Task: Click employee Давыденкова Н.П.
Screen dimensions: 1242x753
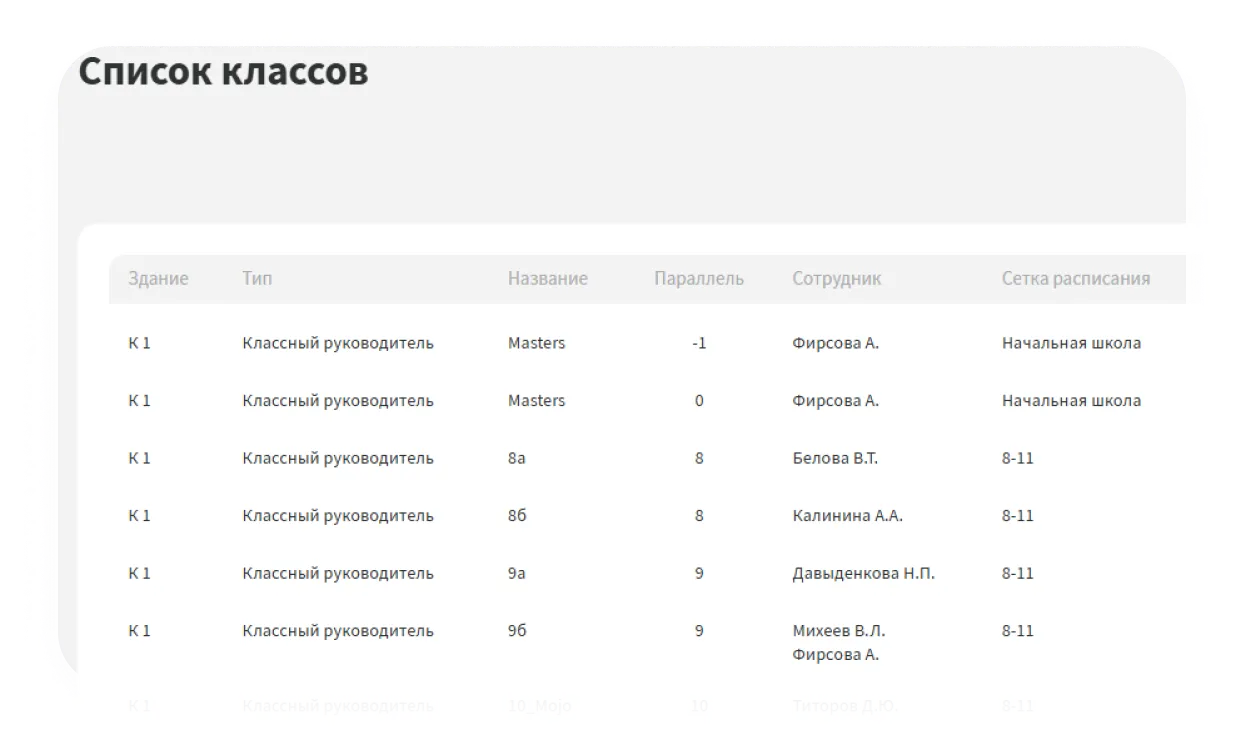Action: point(863,574)
